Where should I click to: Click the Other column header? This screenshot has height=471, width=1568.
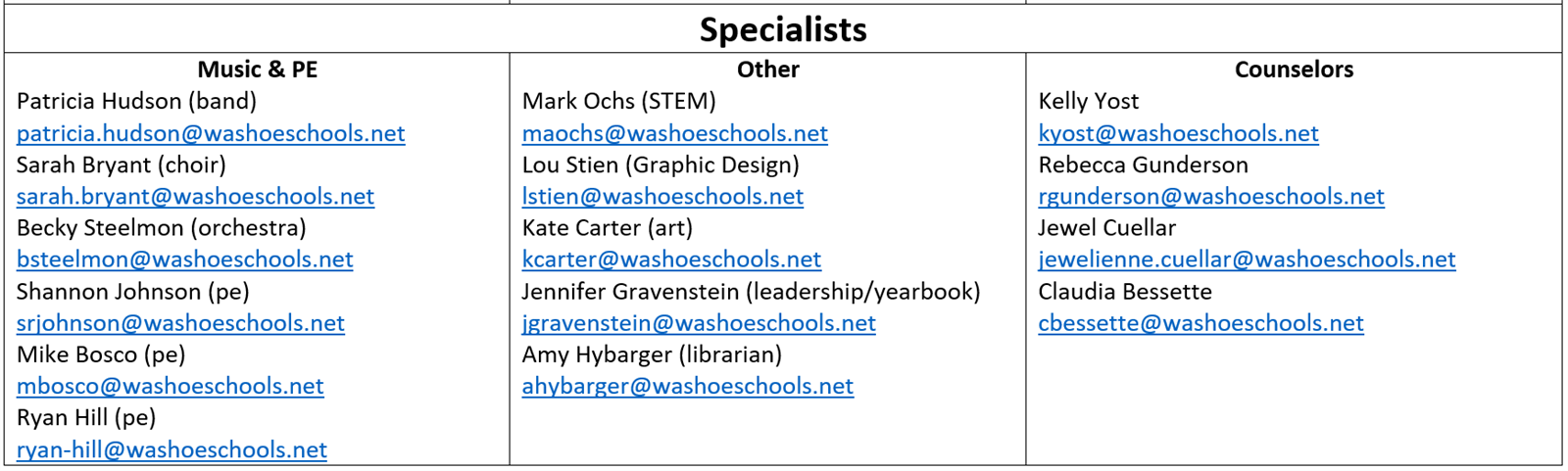coord(768,70)
